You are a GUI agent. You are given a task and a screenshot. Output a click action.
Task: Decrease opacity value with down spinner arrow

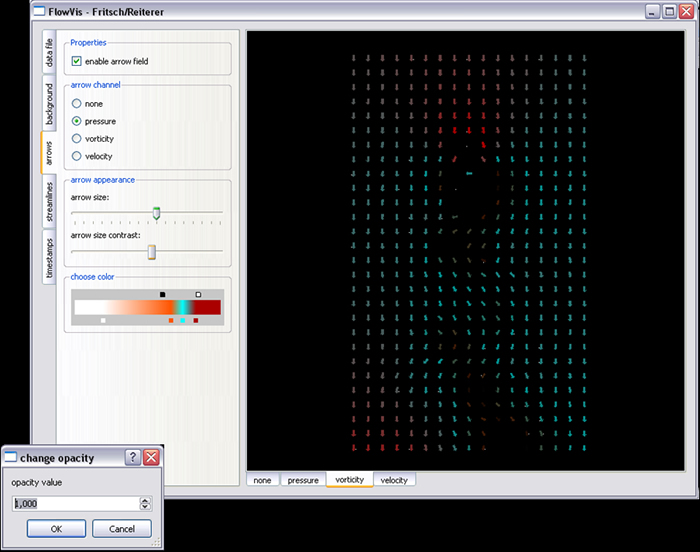pyautogui.click(x=145, y=508)
